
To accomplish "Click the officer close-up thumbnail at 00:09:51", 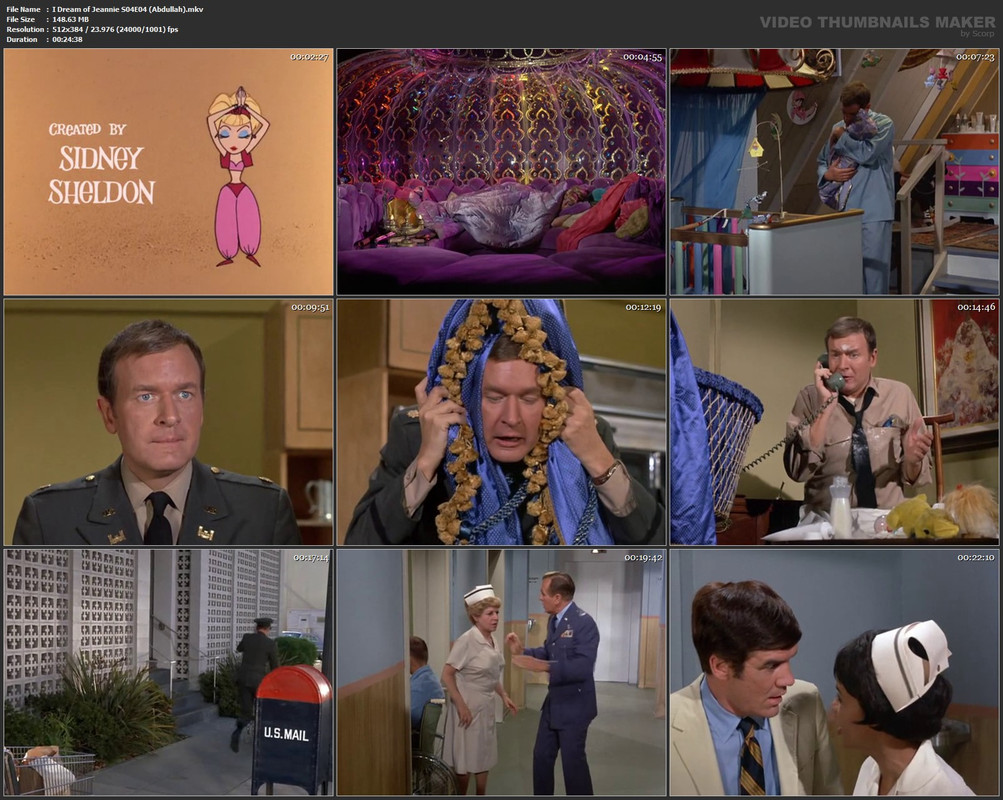I will point(168,422).
